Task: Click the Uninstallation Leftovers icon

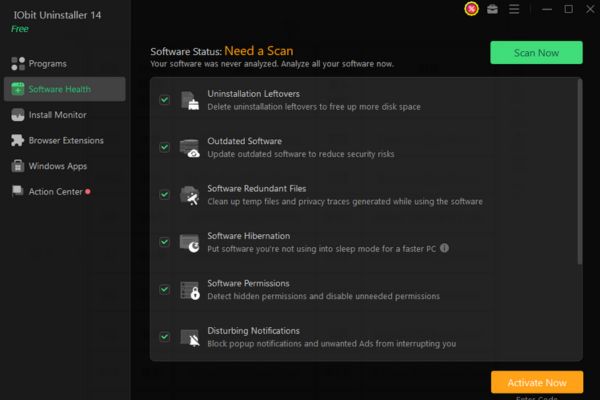Action: (x=190, y=100)
